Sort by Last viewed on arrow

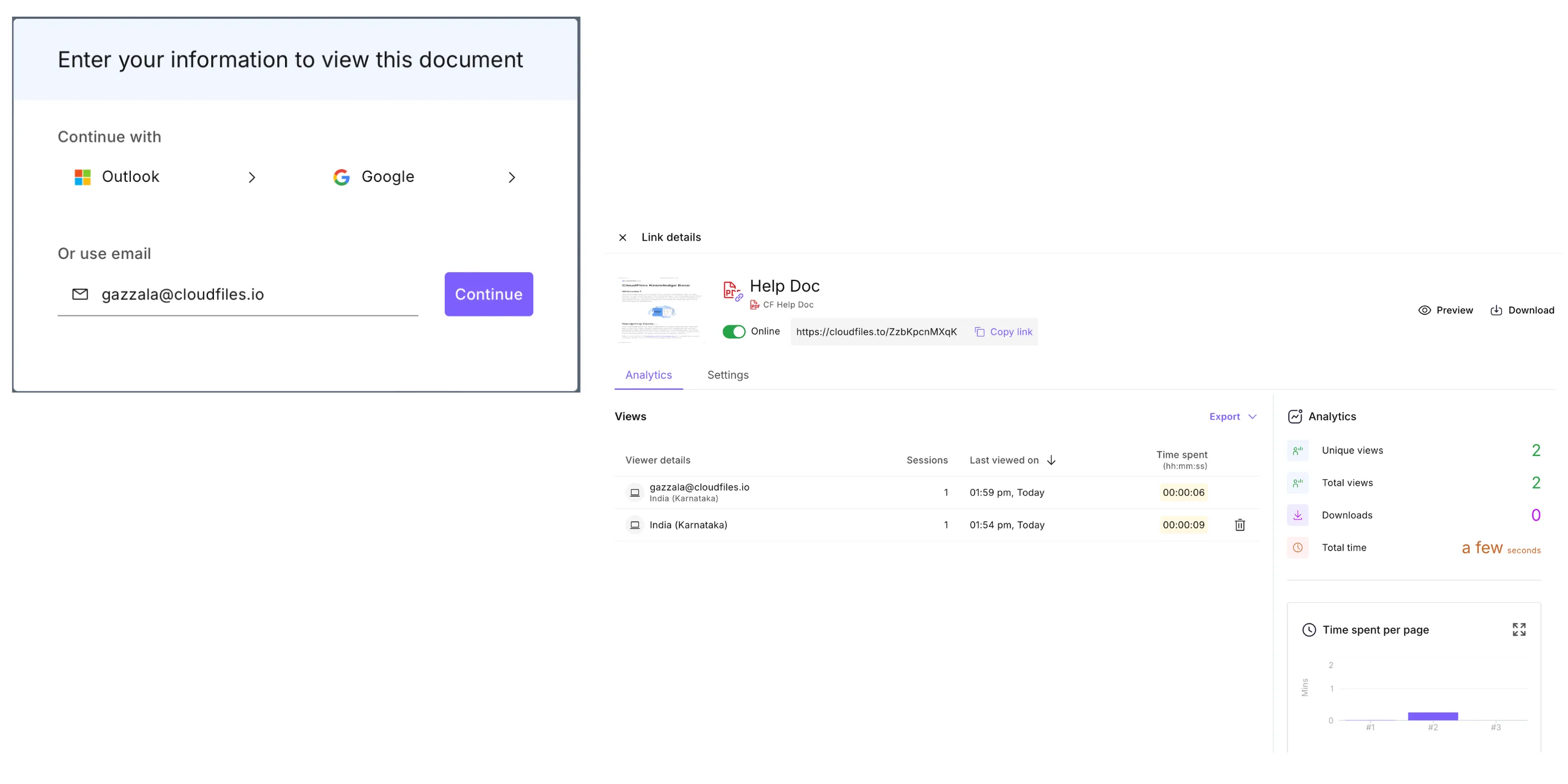pyautogui.click(x=1051, y=460)
